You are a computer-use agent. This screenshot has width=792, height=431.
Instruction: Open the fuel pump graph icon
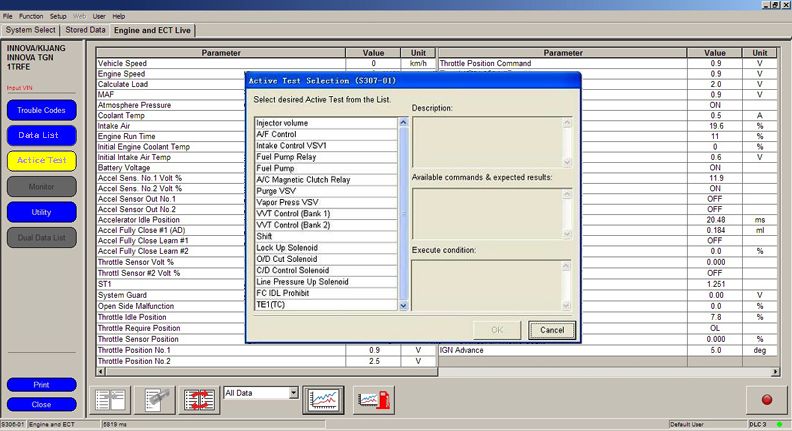pyautogui.click(x=374, y=400)
